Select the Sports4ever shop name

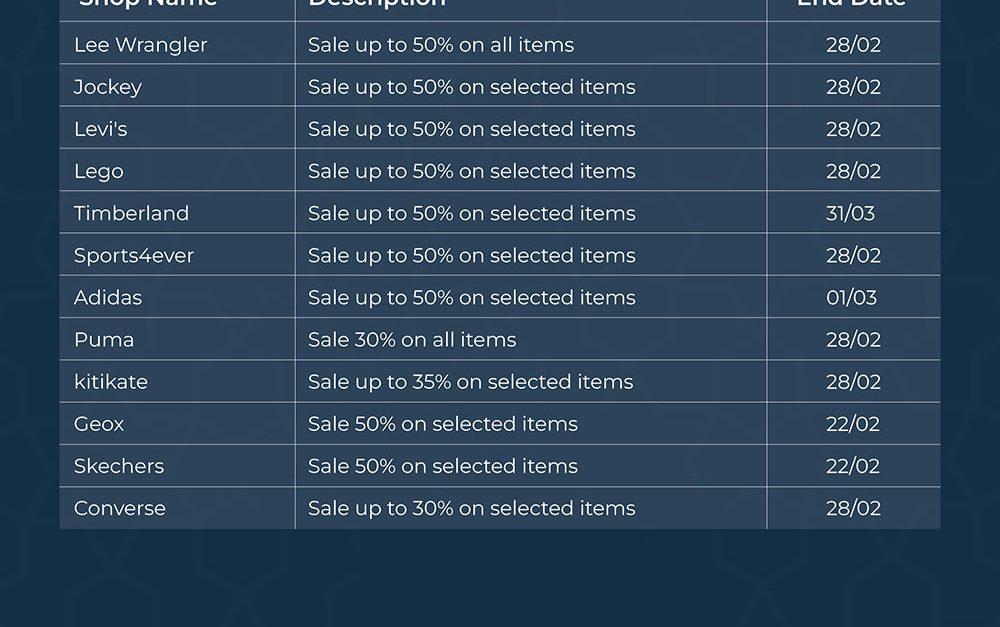pos(134,255)
